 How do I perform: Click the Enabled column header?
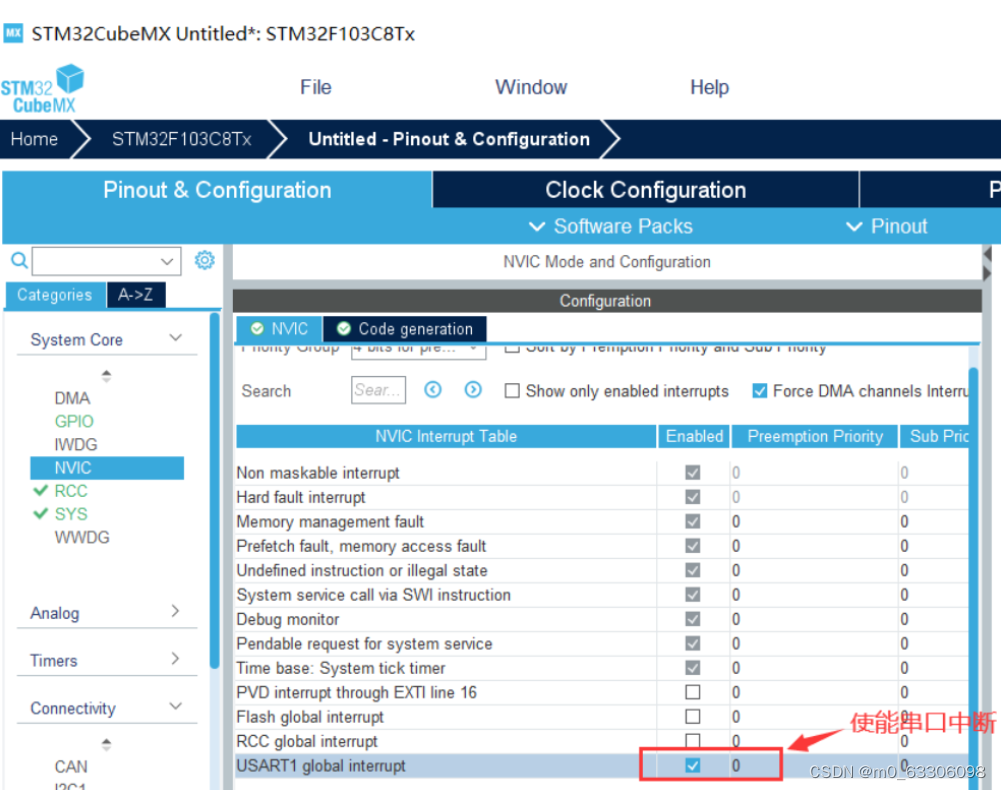coord(694,436)
